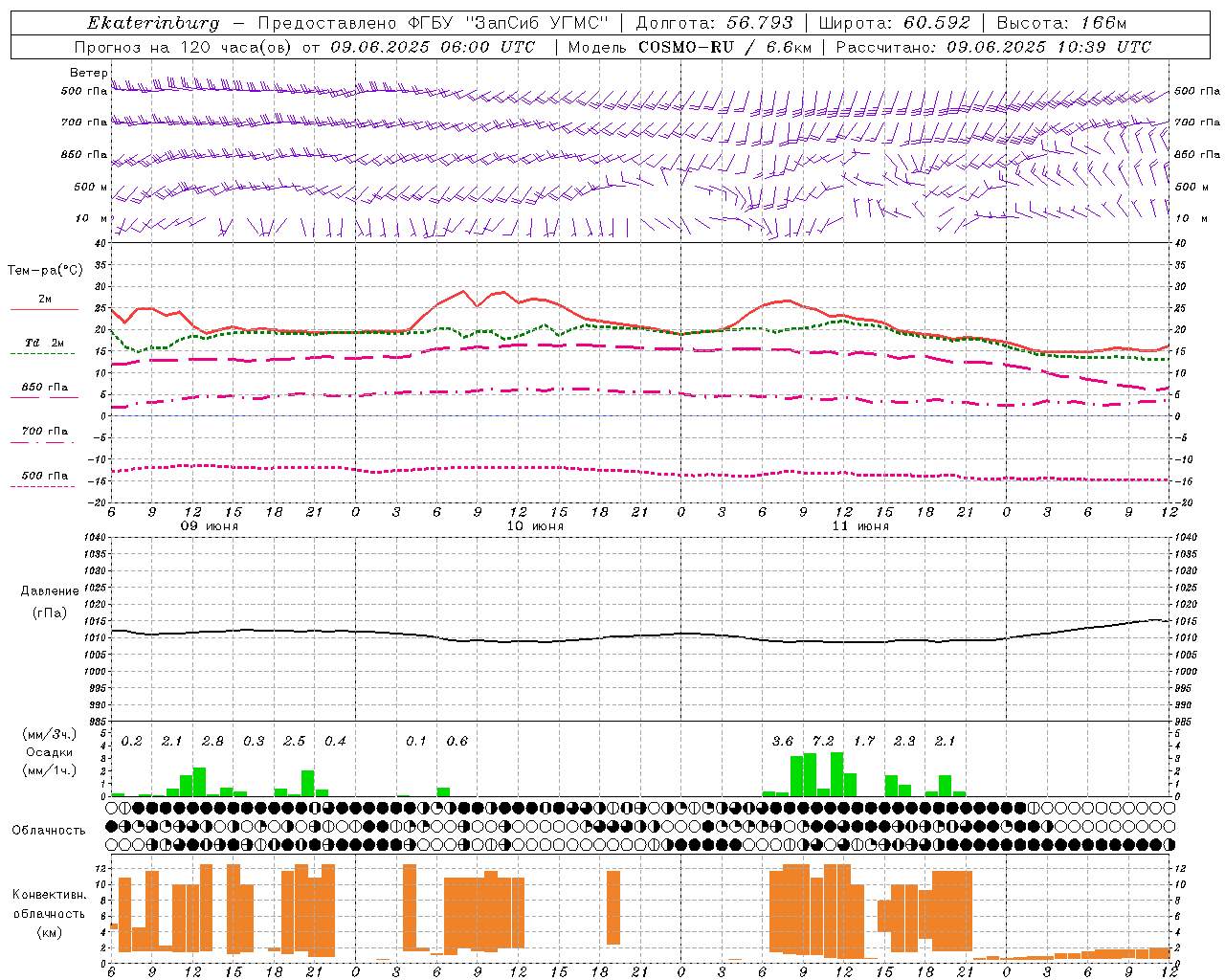Click the left '500 м' wind level label
This screenshot has width=1225, height=980.
click(91, 187)
